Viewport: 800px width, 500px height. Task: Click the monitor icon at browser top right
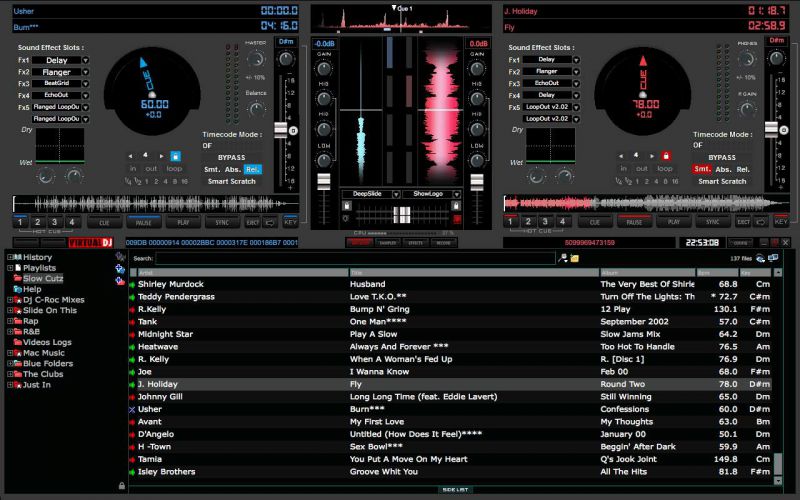coord(773,258)
